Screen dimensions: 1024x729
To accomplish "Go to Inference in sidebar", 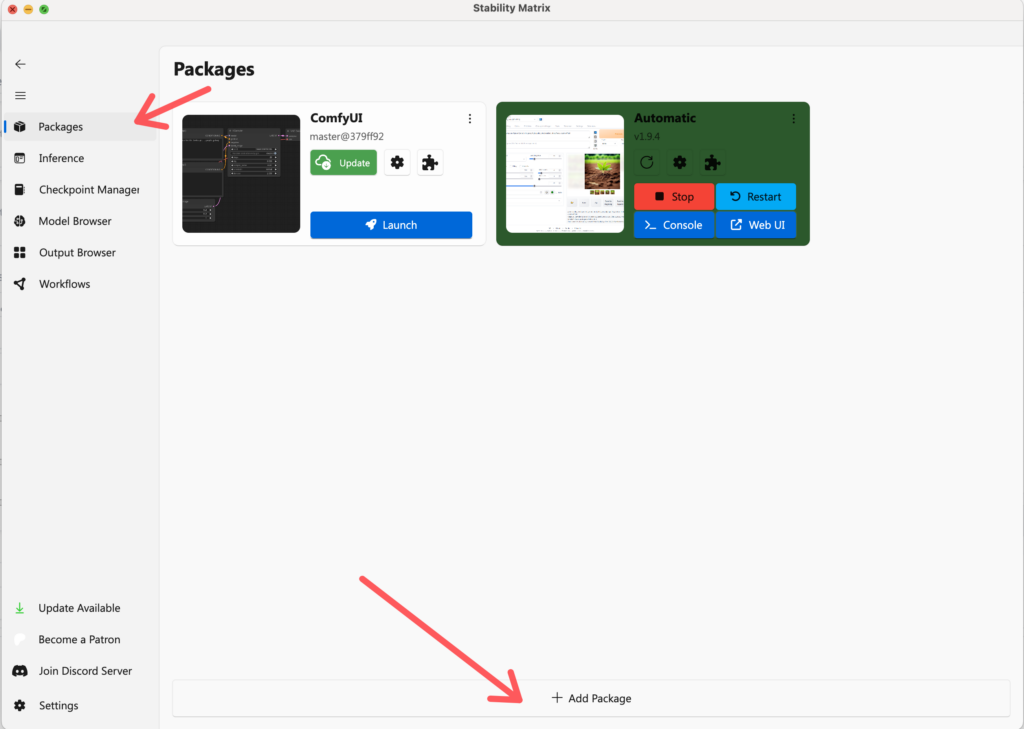I will [61, 158].
